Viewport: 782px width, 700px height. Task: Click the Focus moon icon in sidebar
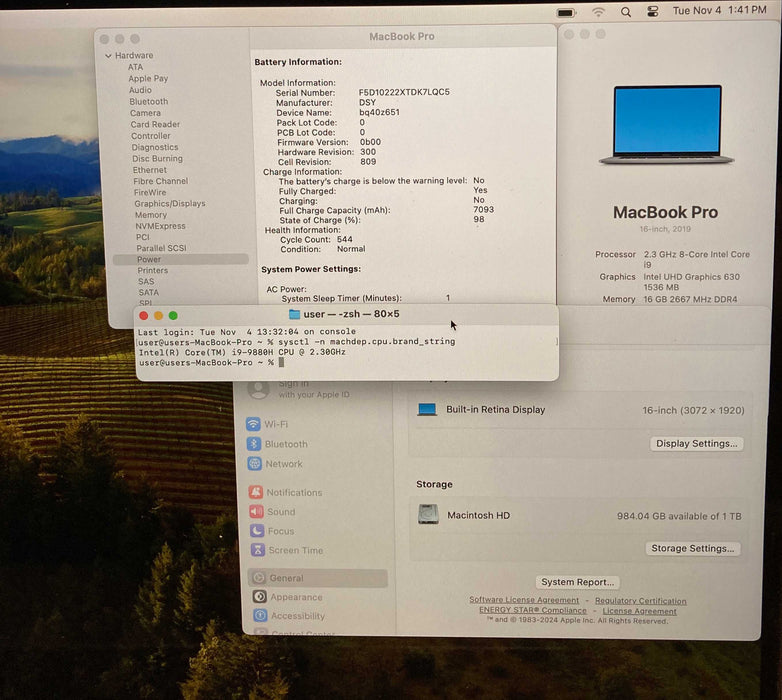(257, 530)
